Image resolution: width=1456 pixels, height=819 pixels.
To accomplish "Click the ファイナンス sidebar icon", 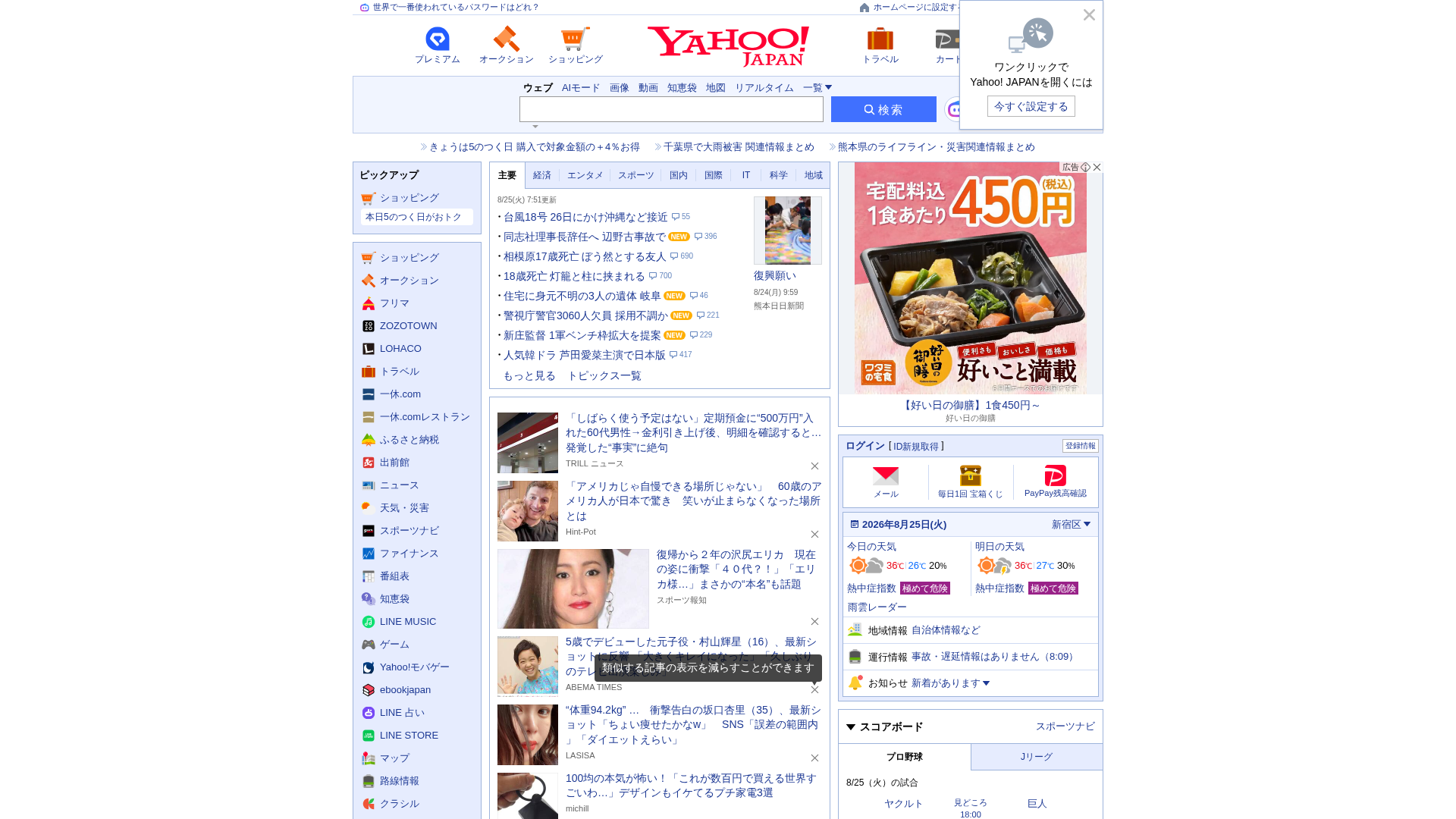I will pos(369,554).
